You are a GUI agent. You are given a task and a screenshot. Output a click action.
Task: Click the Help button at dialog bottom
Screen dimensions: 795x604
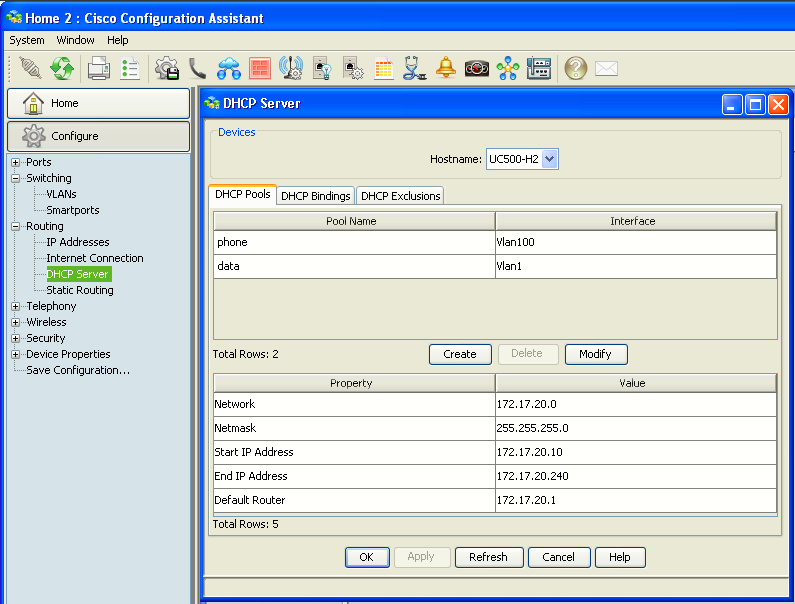[x=620, y=557]
